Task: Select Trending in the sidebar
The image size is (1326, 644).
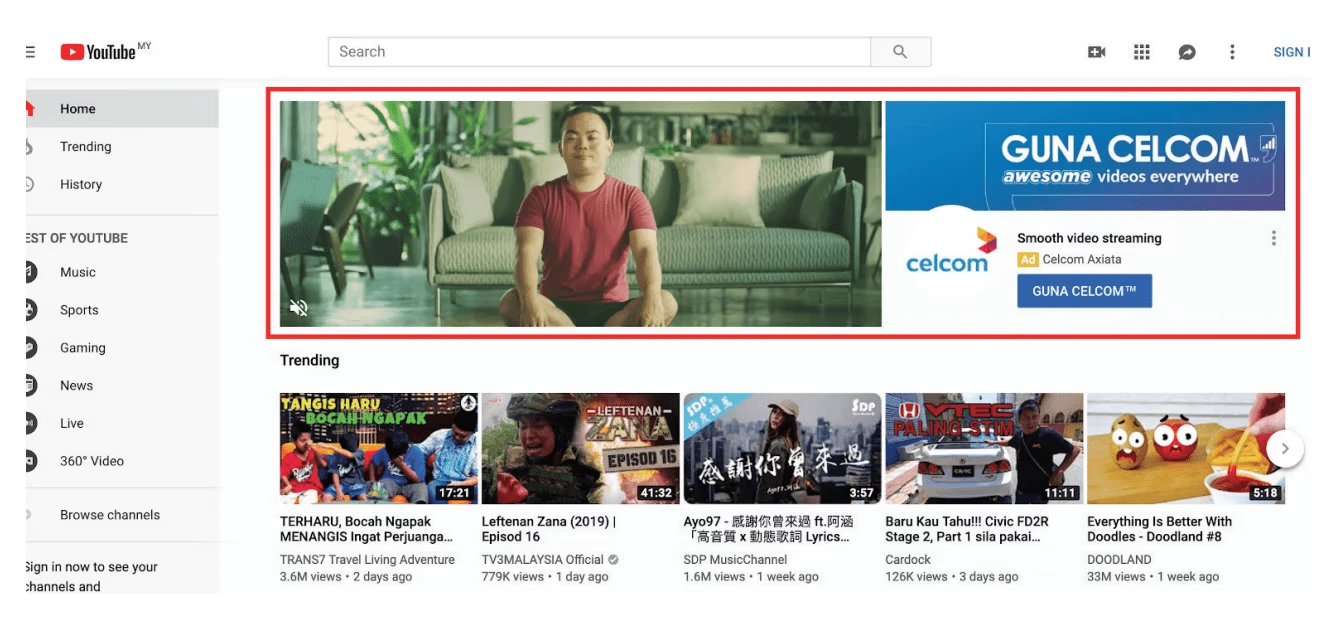Action: click(x=85, y=147)
